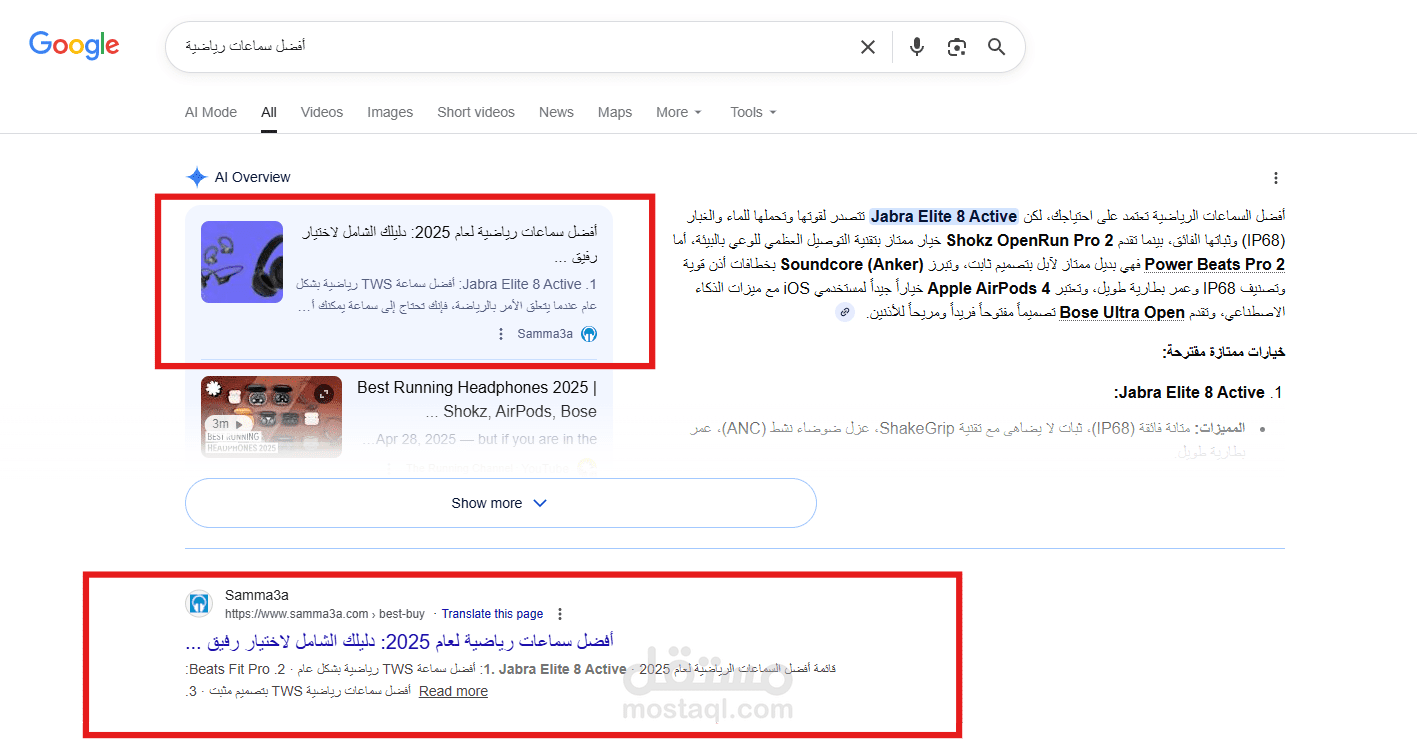Open Google Lens image search icon
Screen dimensions: 1417x739
click(957, 47)
